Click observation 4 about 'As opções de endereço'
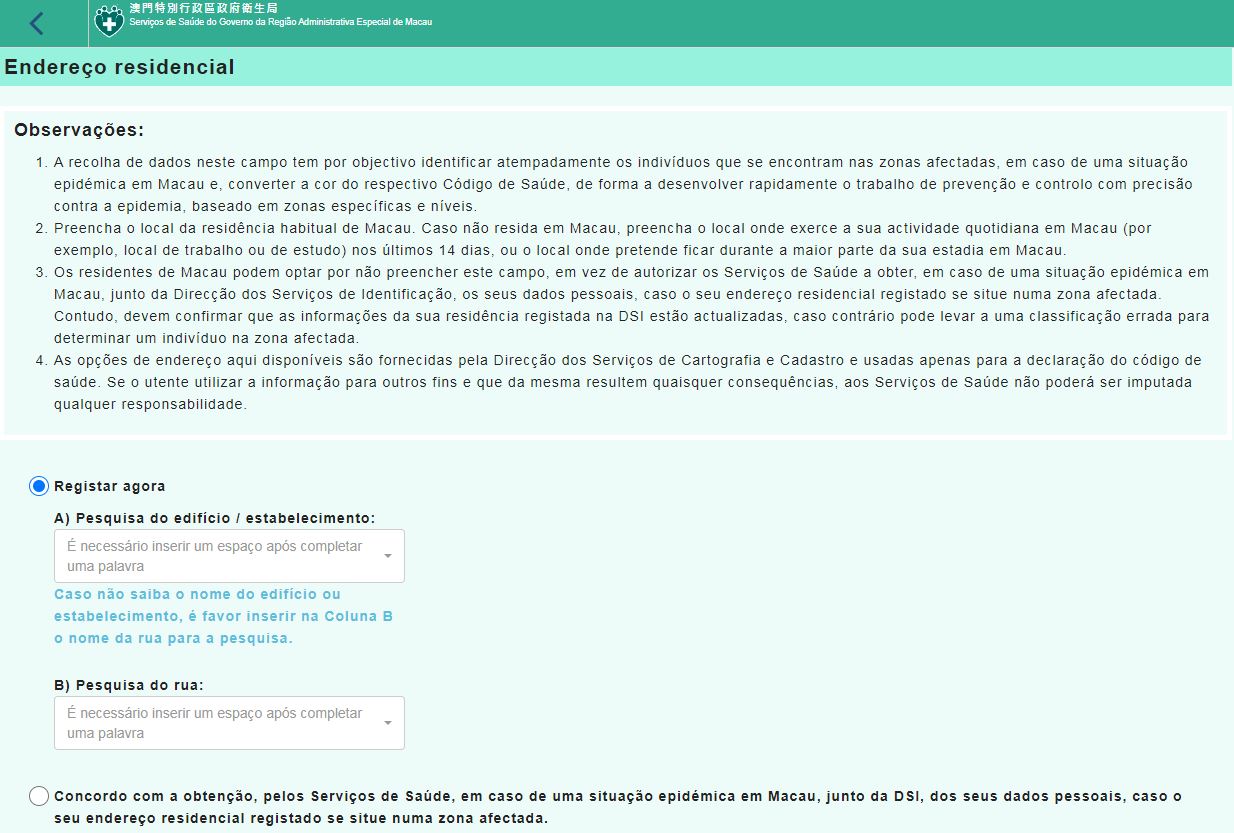Screen dimensions: 1234x833 (620, 382)
